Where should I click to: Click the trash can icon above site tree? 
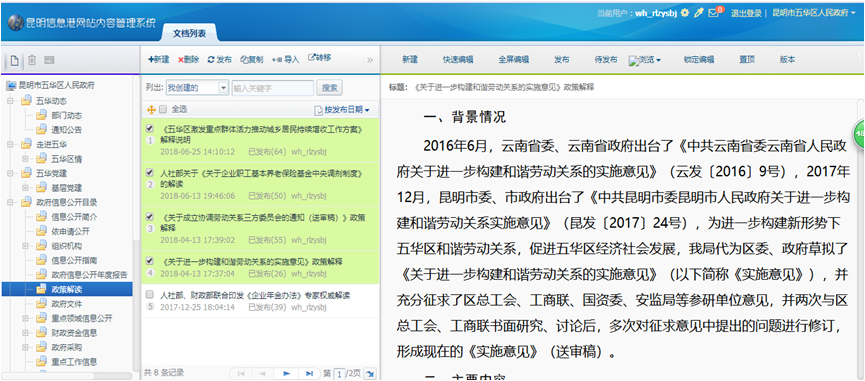coord(32,60)
